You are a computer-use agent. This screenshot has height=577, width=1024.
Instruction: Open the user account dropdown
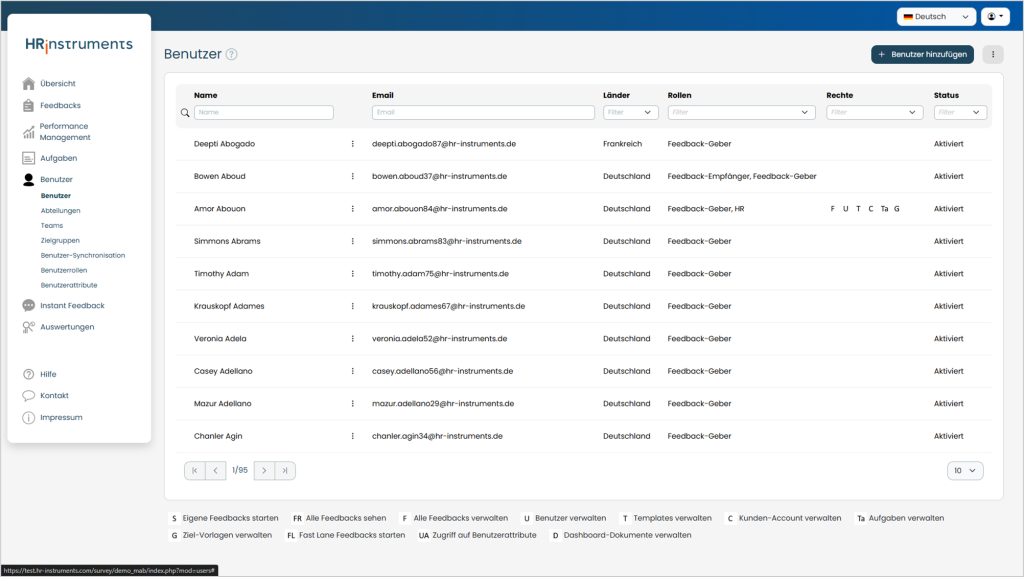995,17
